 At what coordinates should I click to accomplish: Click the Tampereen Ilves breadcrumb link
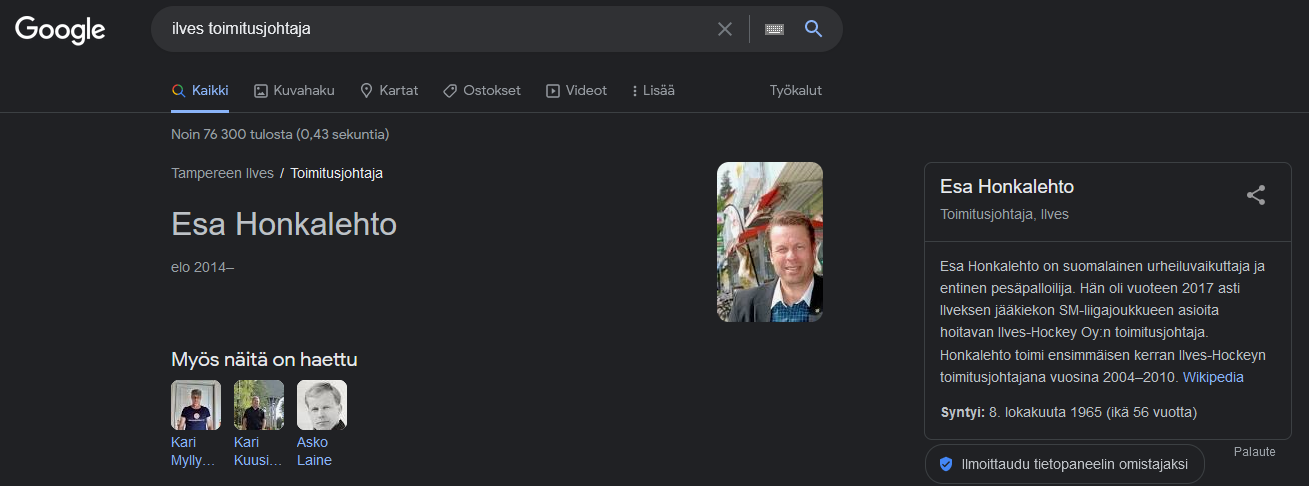pyautogui.click(x=222, y=173)
